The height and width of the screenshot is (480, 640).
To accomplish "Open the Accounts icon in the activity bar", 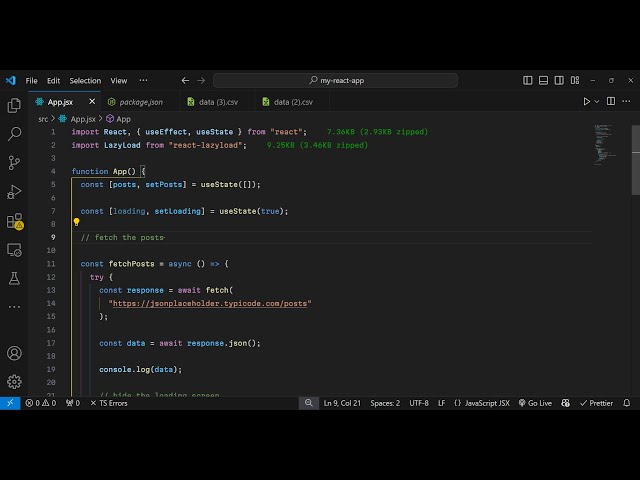I will pyautogui.click(x=14, y=353).
